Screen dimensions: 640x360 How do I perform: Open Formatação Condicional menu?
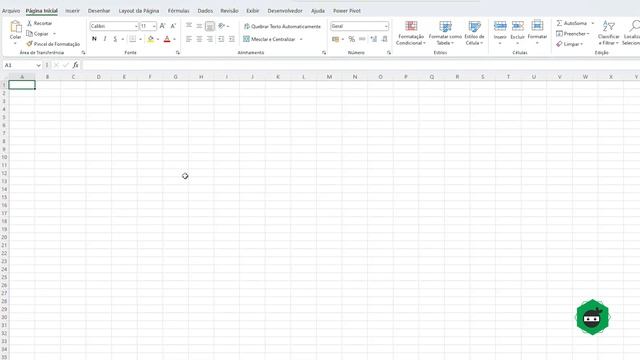coord(411,33)
